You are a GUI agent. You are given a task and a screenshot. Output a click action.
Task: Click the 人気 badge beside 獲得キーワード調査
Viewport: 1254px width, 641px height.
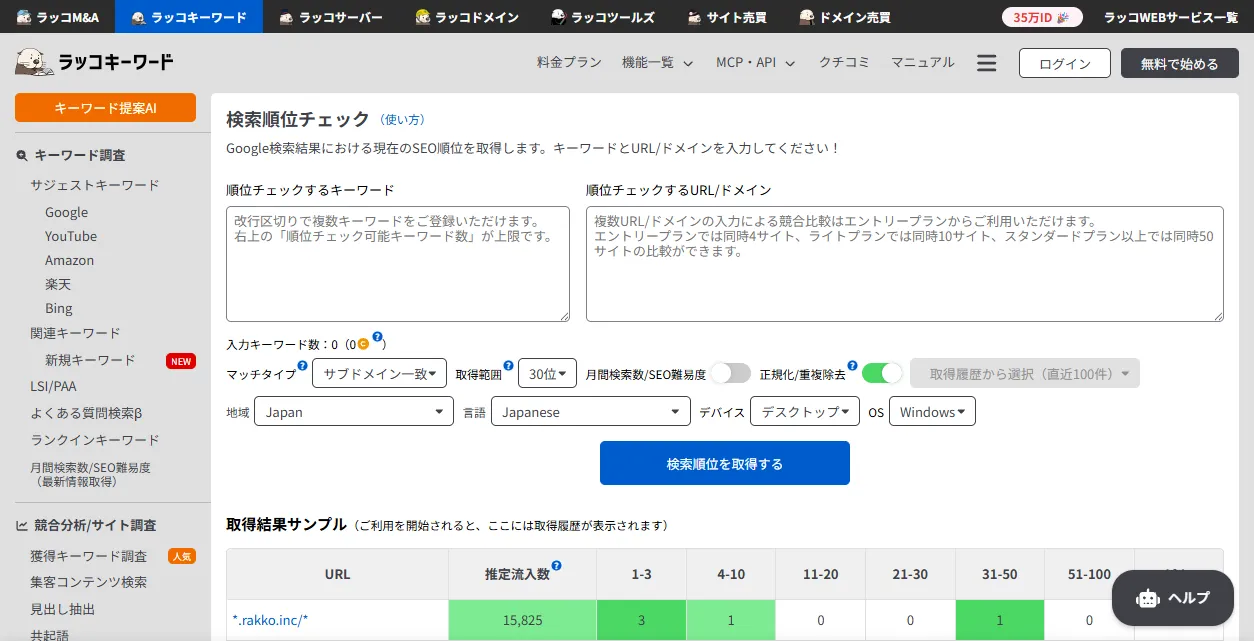(181, 557)
